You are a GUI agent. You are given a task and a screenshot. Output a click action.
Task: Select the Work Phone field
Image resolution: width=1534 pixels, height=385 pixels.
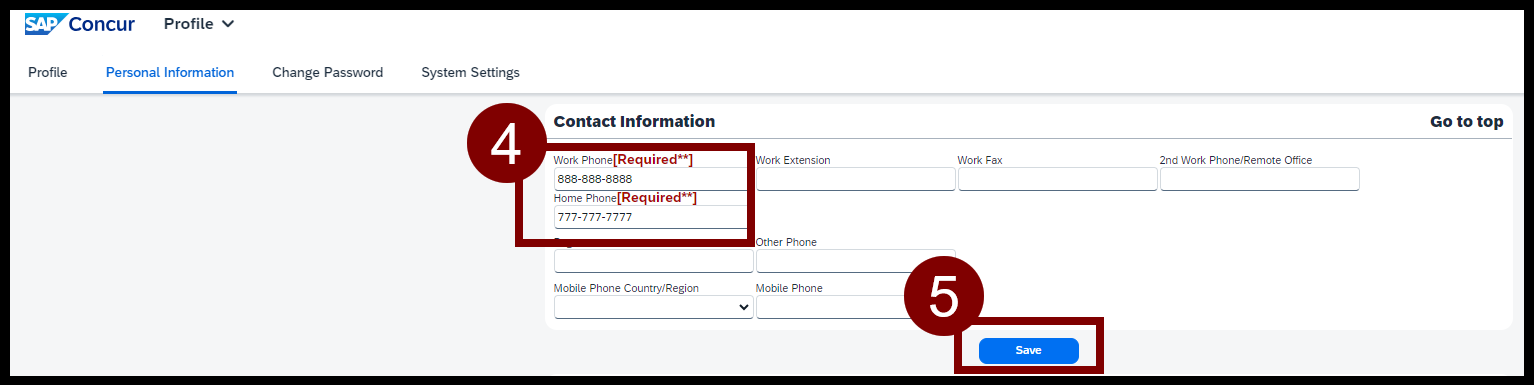652,179
